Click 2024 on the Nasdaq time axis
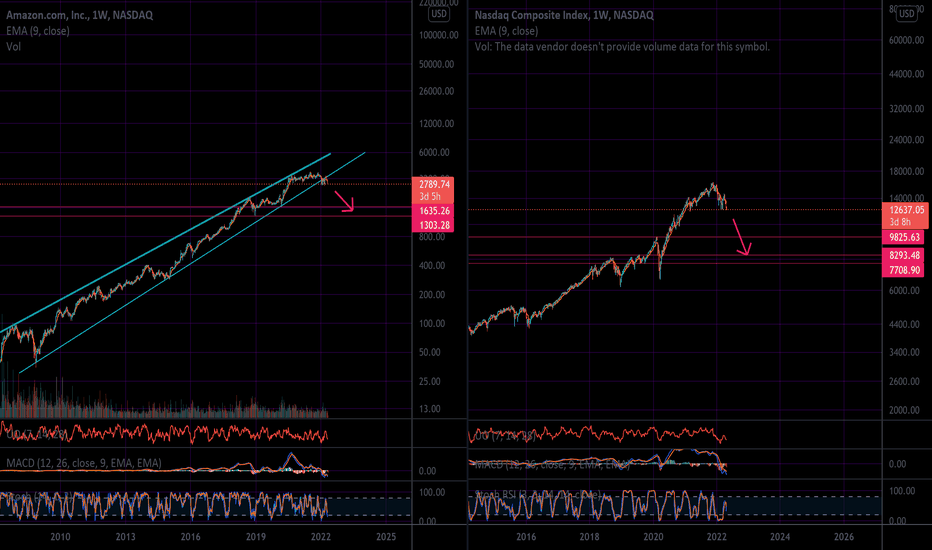Viewport: 932px width, 550px height. pyautogui.click(x=780, y=537)
